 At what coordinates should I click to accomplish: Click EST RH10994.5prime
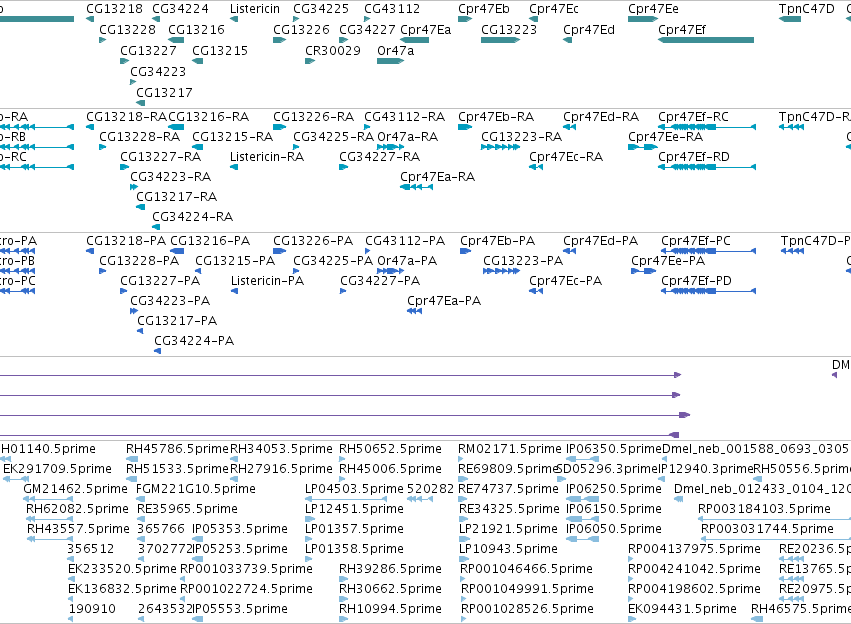[x=390, y=609]
